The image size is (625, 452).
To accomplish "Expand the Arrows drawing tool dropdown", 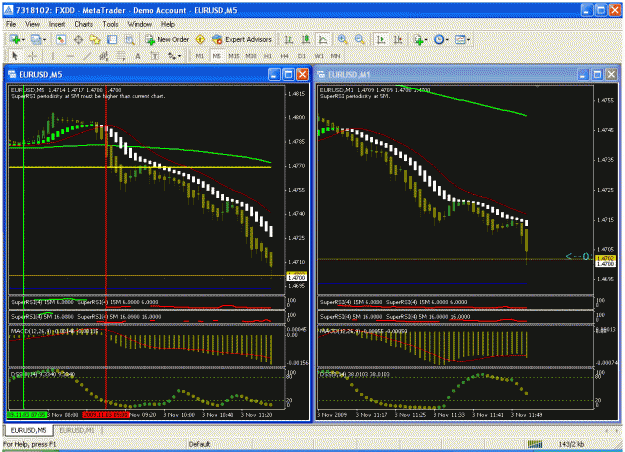I will pyautogui.click(x=179, y=56).
